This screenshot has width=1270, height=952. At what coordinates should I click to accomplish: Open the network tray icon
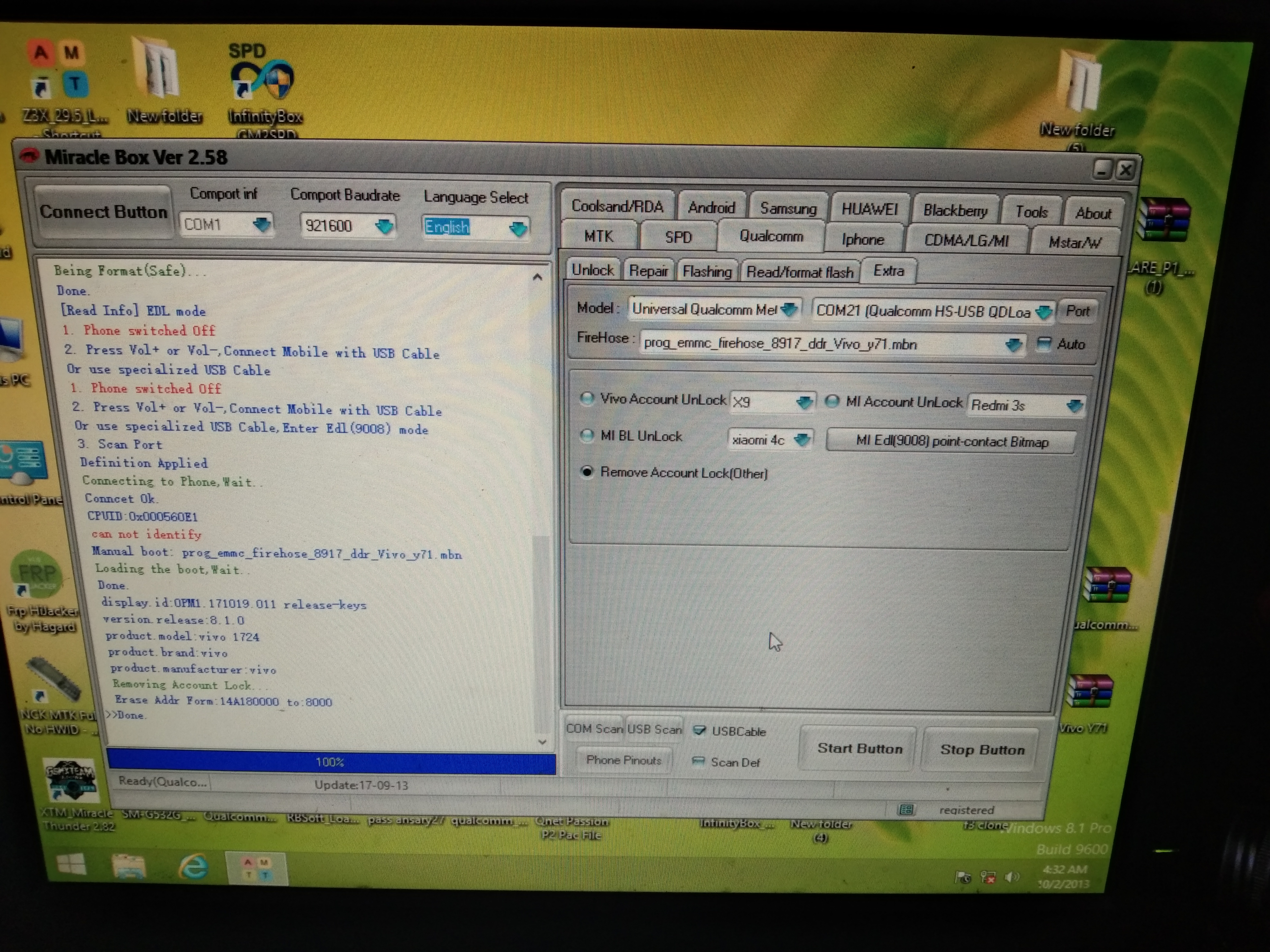coord(988,877)
